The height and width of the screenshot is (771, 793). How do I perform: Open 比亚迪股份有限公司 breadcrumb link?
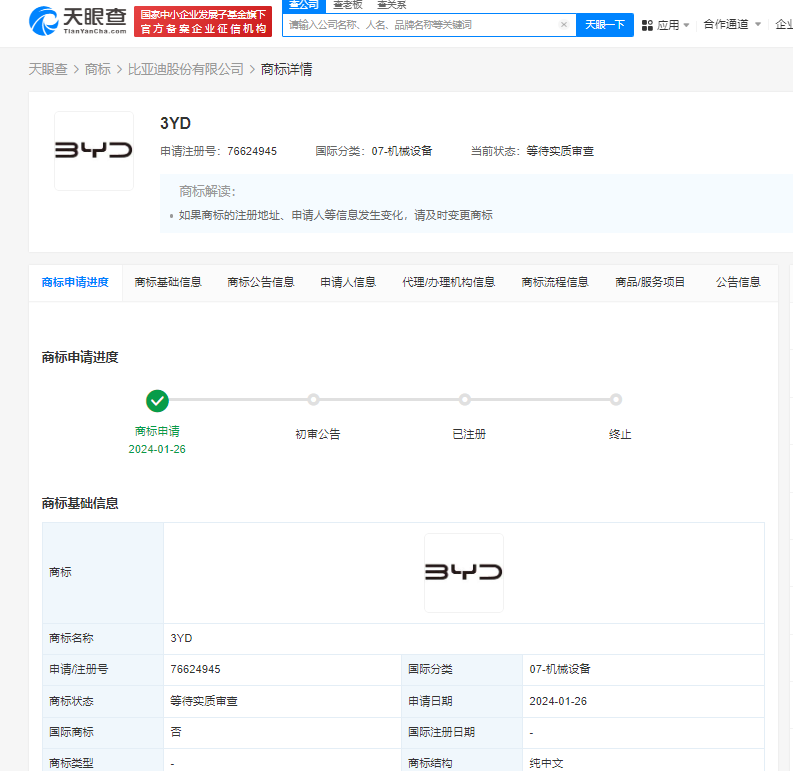186,69
